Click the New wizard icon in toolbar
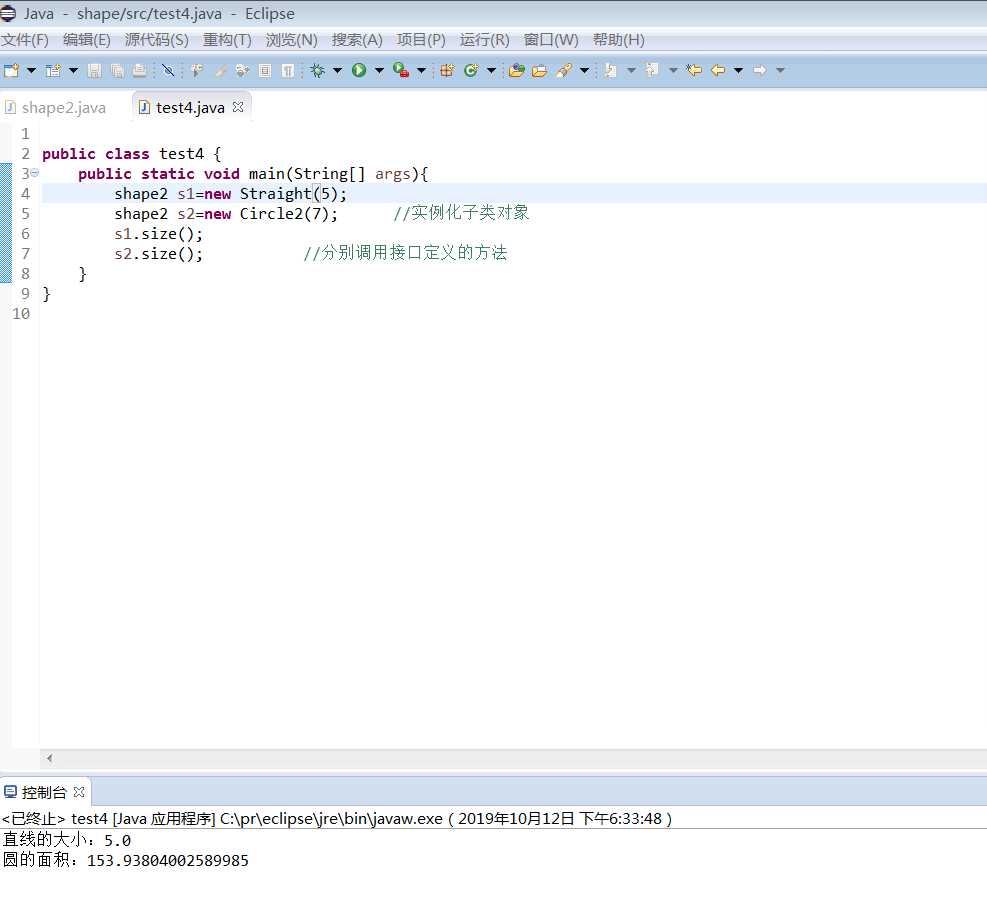 tap(11, 71)
